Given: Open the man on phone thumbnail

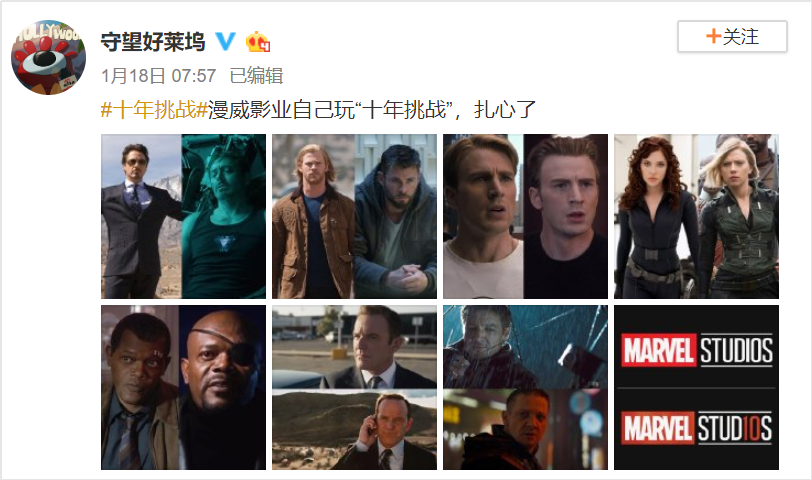Looking at the screenshot, I should coord(354,387).
